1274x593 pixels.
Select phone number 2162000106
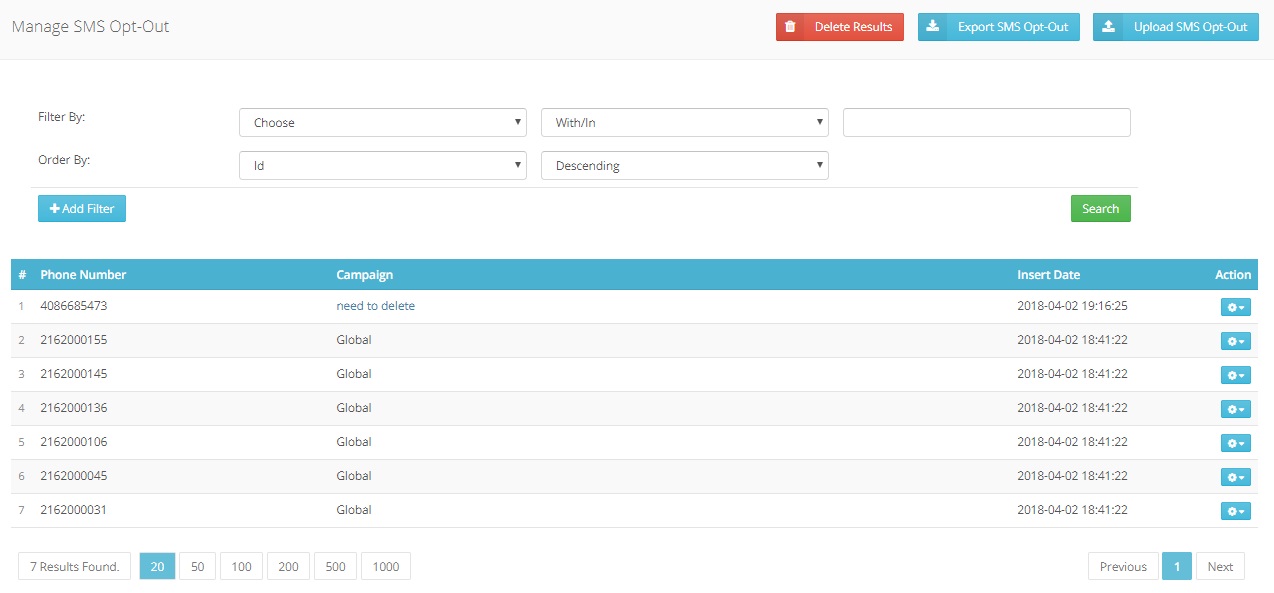coord(74,442)
